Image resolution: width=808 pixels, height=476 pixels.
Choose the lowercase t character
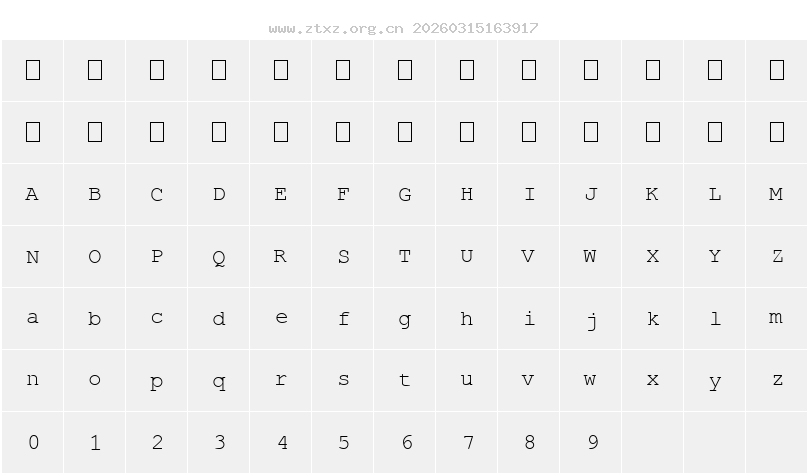click(x=405, y=381)
